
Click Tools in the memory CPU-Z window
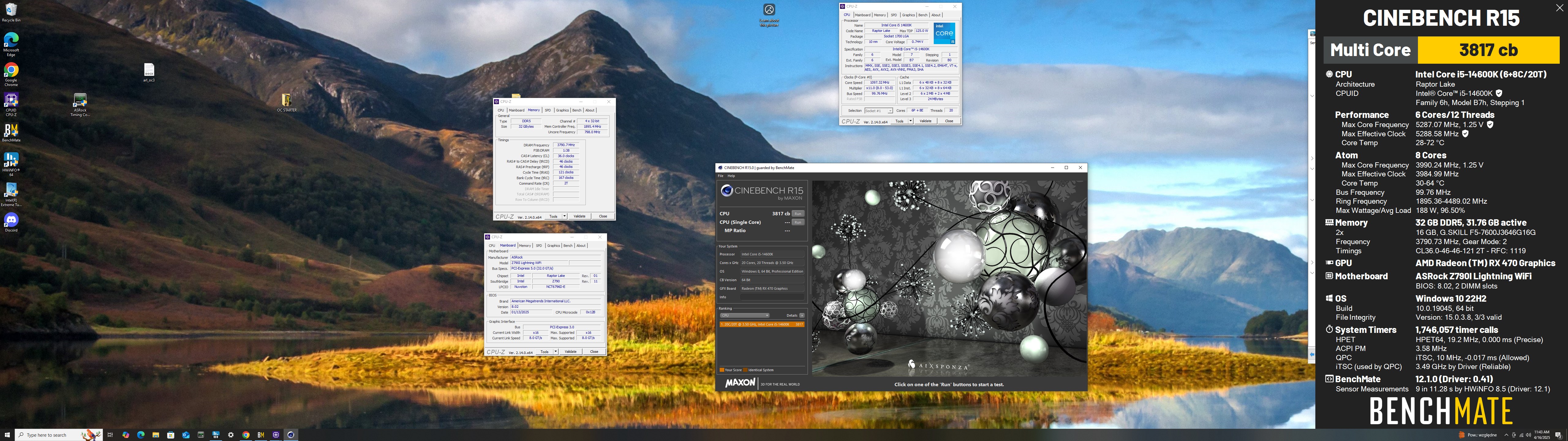coord(553,216)
